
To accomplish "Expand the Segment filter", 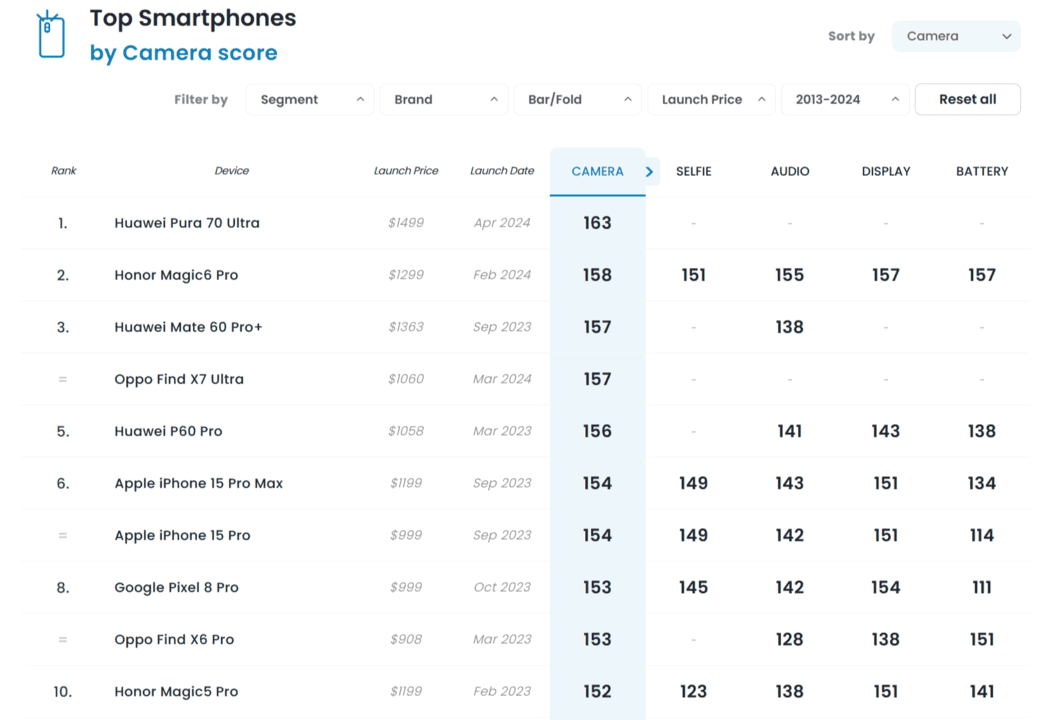I will click(310, 99).
